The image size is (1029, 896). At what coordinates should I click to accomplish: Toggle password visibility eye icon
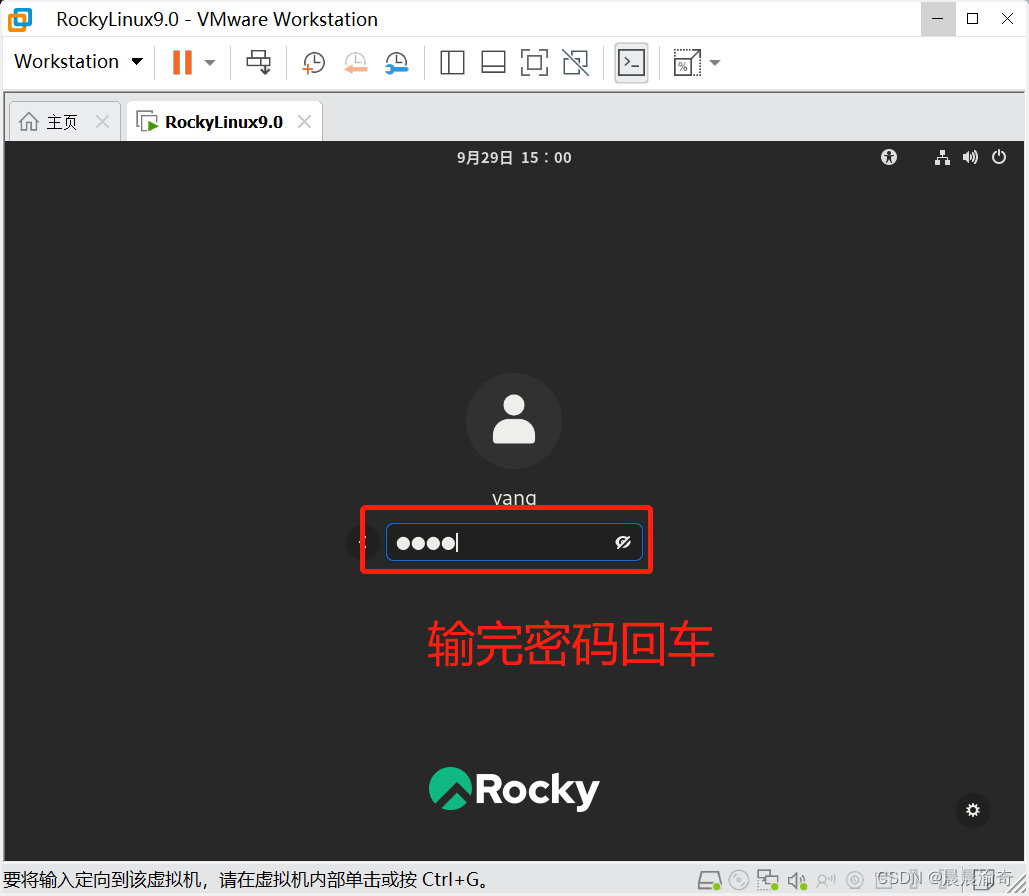pos(623,542)
